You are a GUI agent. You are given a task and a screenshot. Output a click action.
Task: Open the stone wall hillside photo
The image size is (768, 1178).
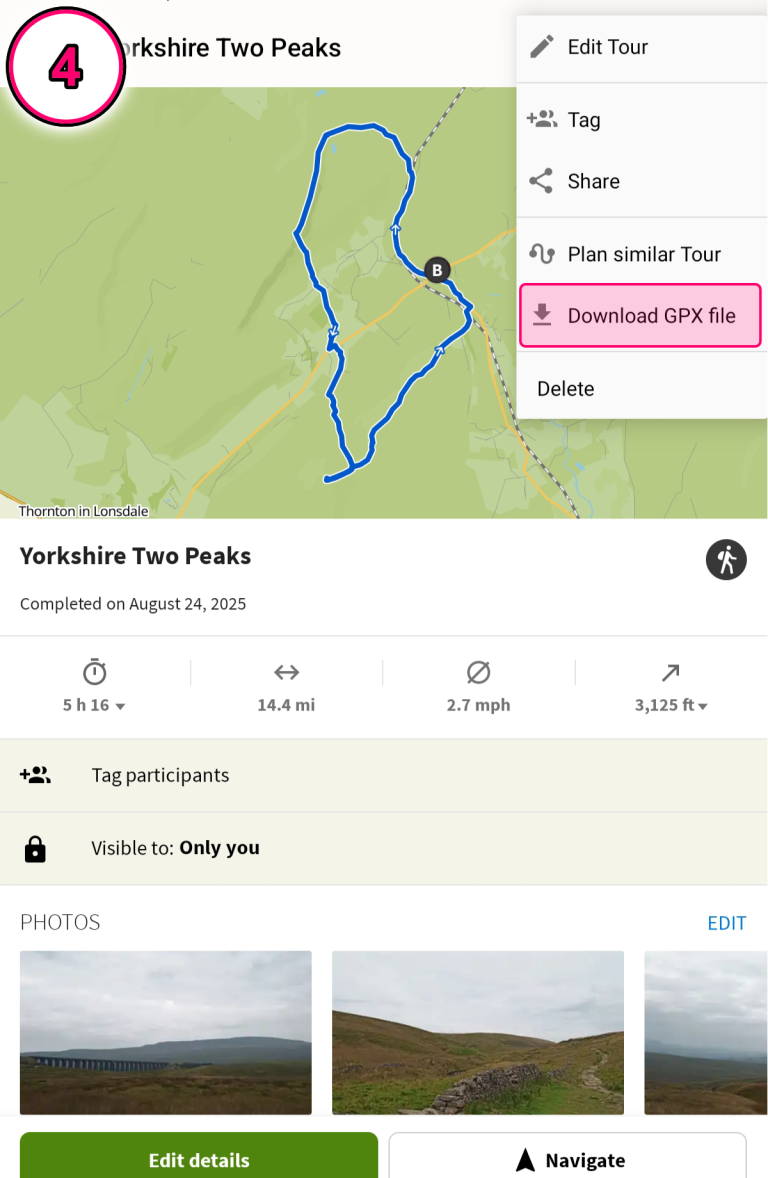pos(478,1032)
